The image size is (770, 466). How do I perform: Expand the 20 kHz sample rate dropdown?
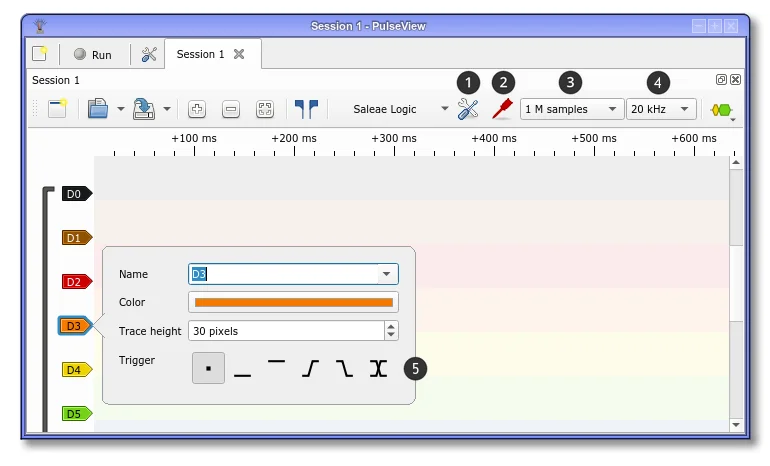(661, 109)
